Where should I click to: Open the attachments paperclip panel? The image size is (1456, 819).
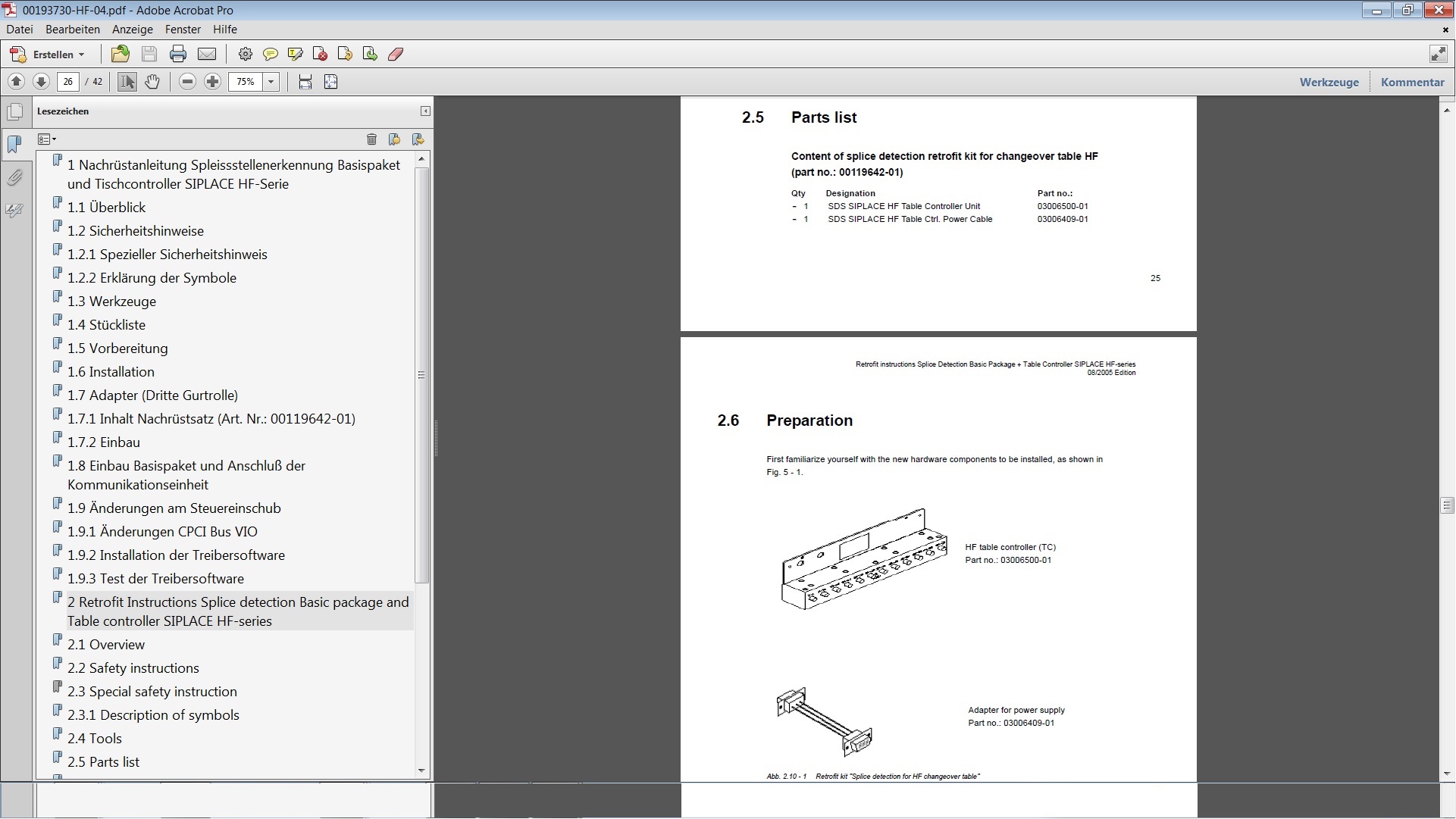click(14, 177)
